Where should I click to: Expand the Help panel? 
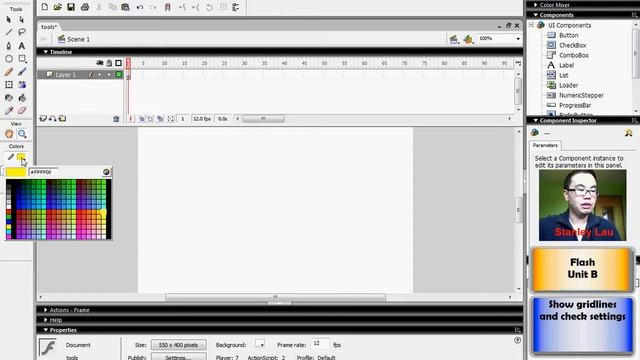point(45,320)
